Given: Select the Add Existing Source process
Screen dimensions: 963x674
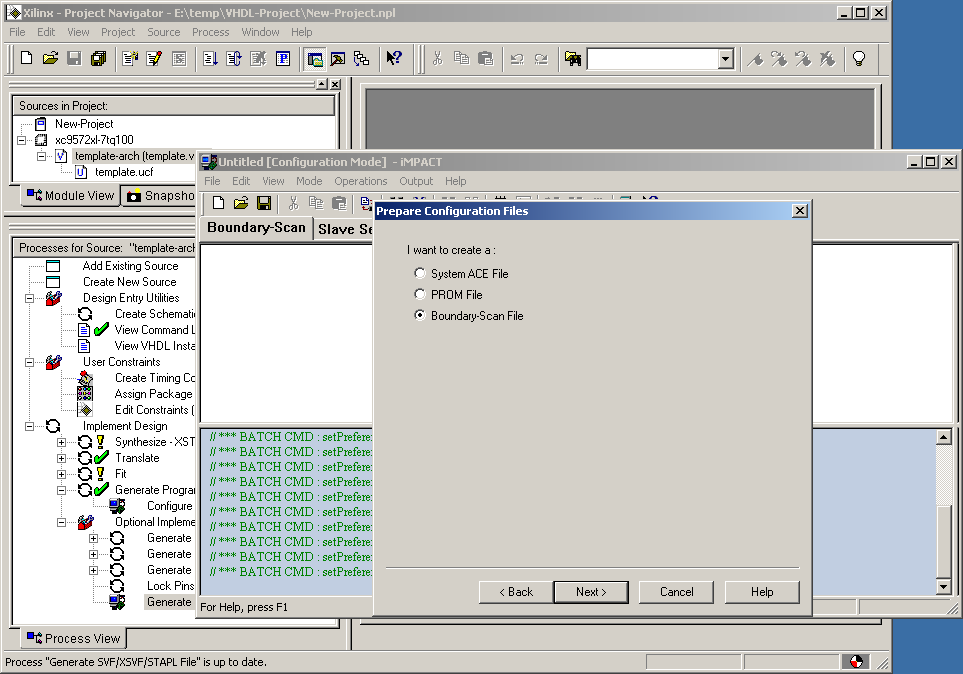Looking at the screenshot, I should 130,266.
